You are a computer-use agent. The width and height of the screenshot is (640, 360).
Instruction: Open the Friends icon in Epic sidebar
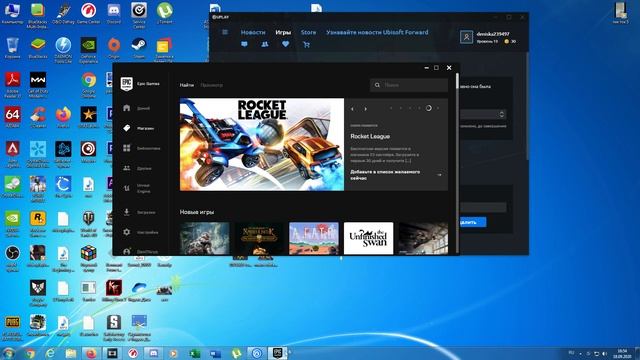[127, 168]
